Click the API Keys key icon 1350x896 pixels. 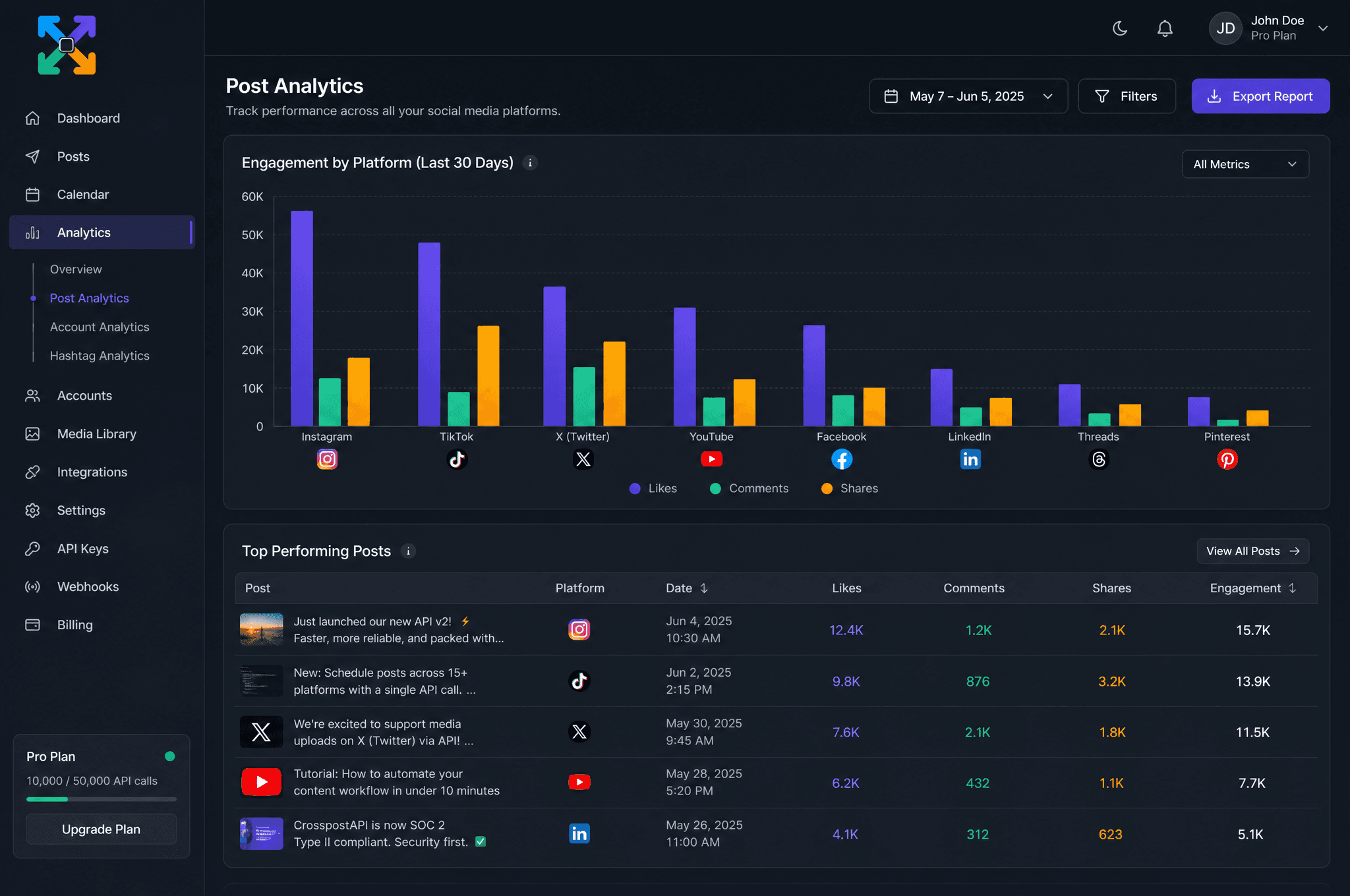pyautogui.click(x=32, y=549)
